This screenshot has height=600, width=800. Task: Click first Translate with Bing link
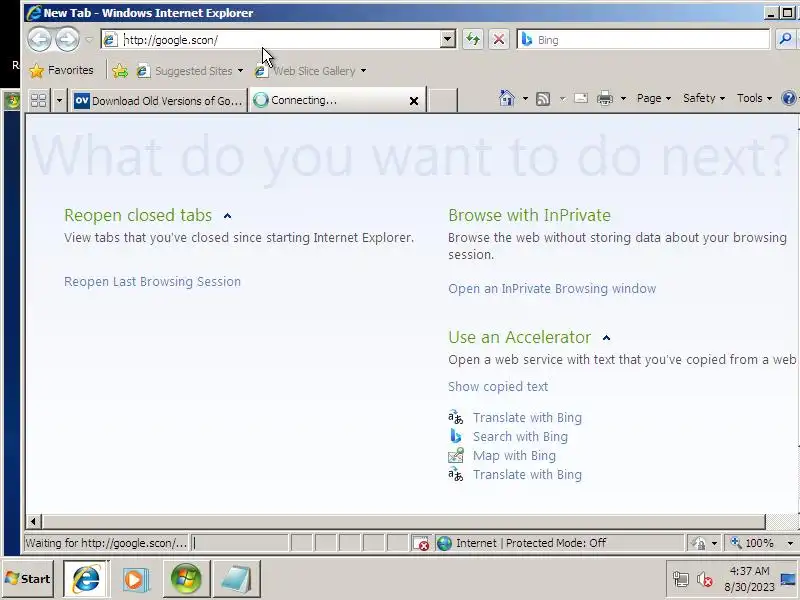coord(527,418)
